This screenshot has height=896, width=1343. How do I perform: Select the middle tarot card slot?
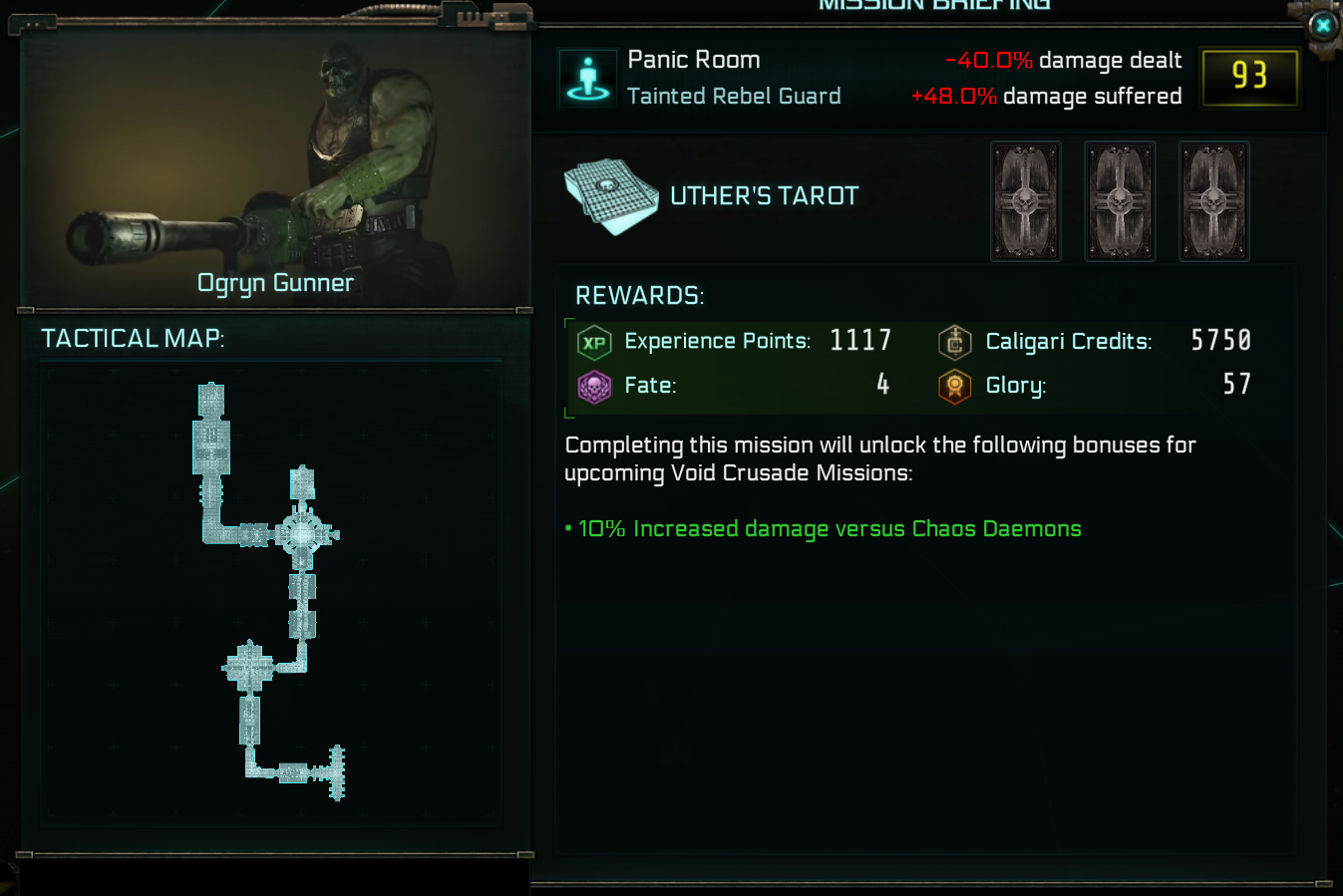[x=1120, y=201]
